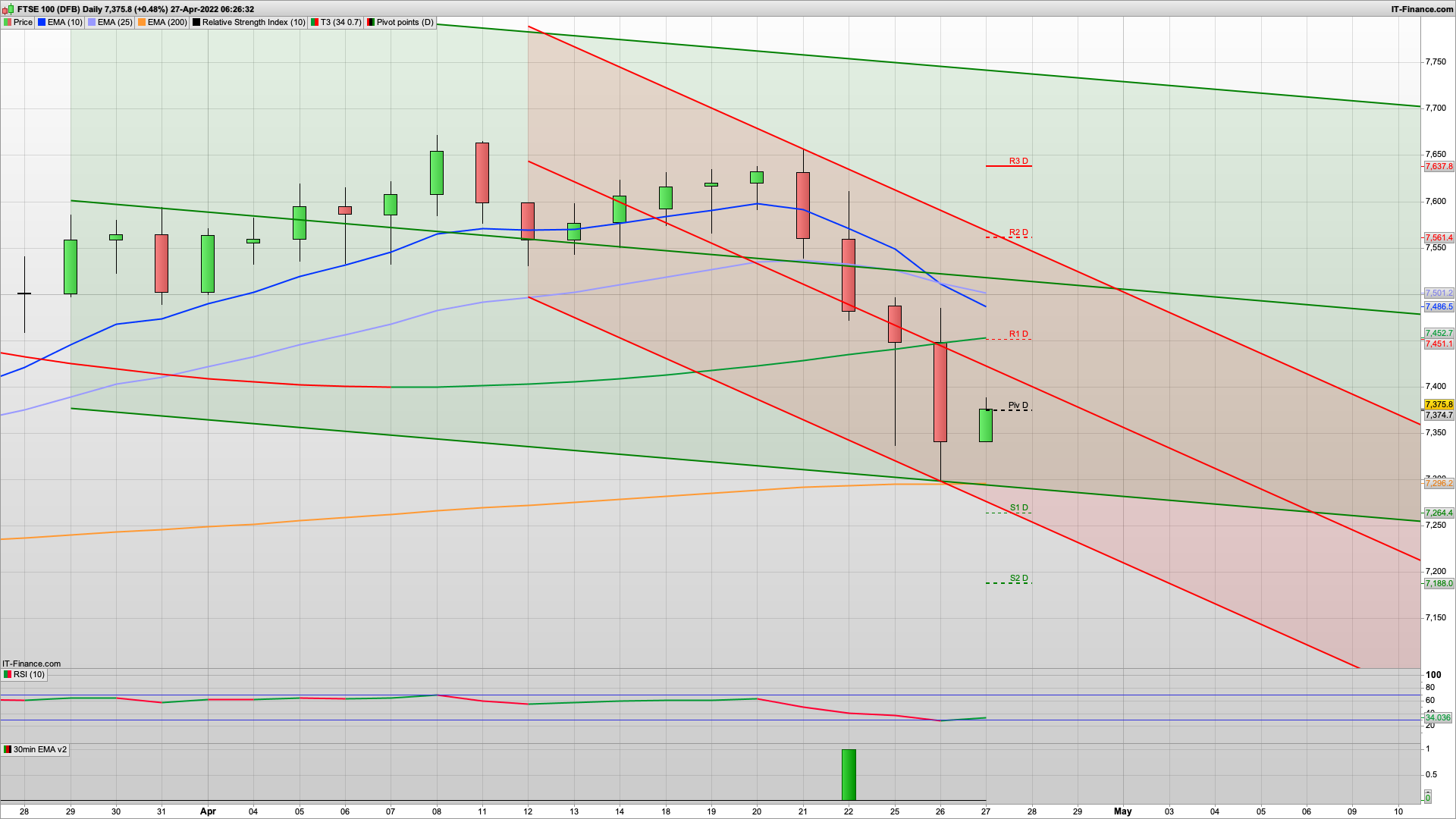Click the R3 D pivot level marker
1456x819 pixels.
pos(1018,162)
